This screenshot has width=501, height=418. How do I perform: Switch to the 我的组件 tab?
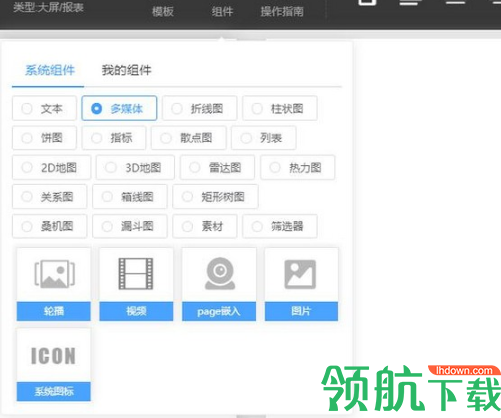(x=126, y=70)
